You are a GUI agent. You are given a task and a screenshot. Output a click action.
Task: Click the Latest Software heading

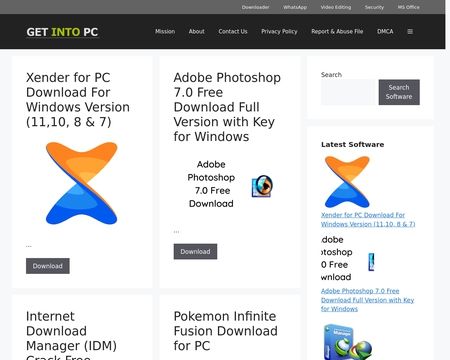tap(352, 144)
